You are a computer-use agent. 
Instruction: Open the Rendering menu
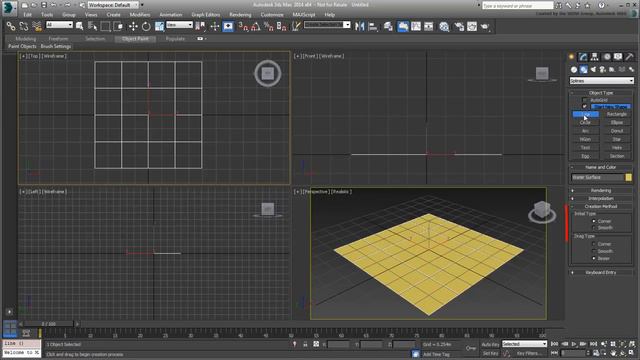pos(240,15)
